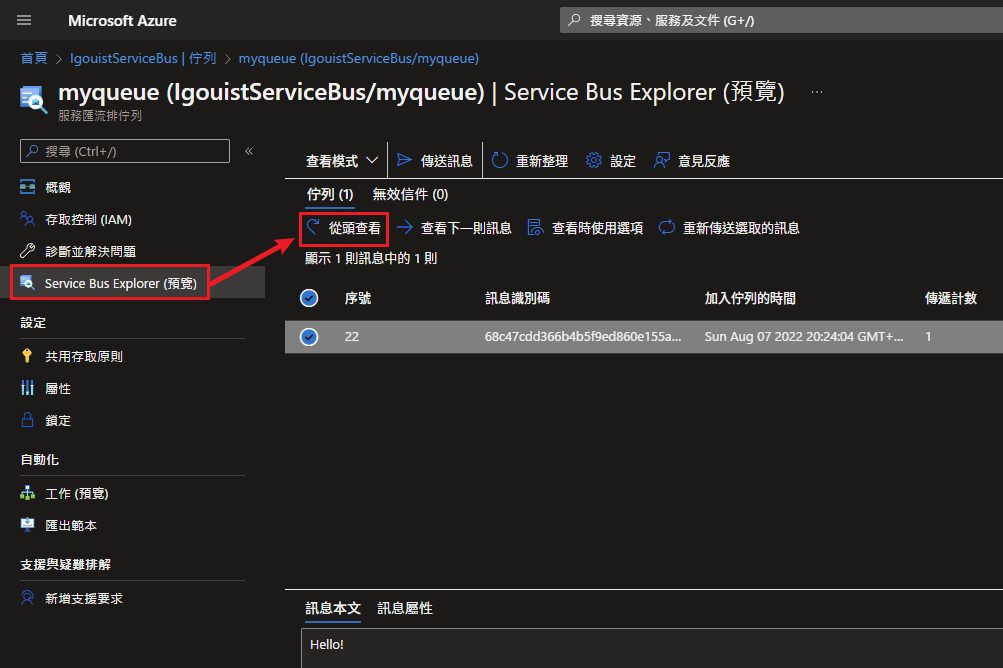Click the magnifier icon in global search
This screenshot has width=1003, height=668.
pos(574,20)
